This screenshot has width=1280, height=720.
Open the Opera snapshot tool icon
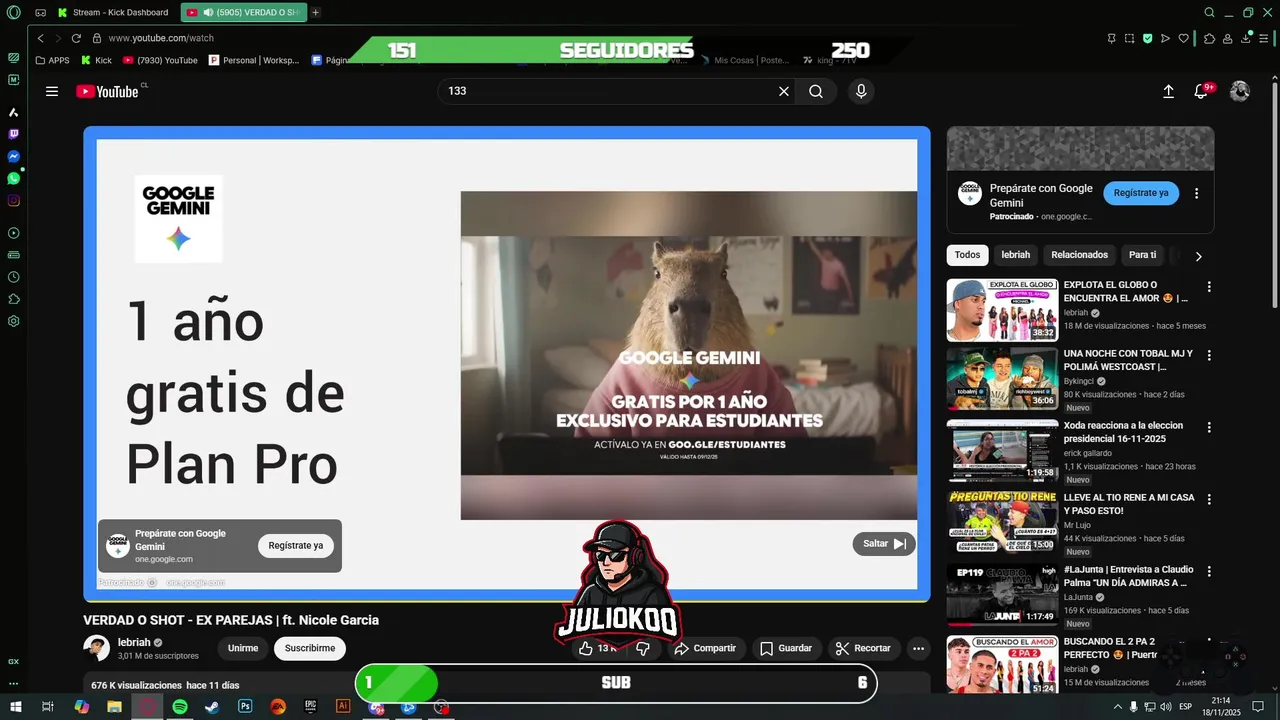pyautogui.click(x=1129, y=38)
